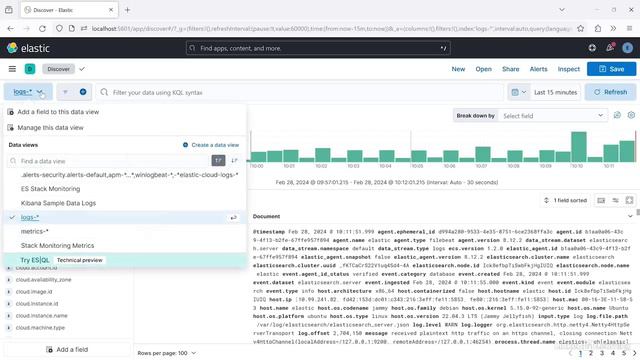This screenshot has width=640, height=360.
Task: Click the browser back arrow
Action: click(x=11, y=29)
